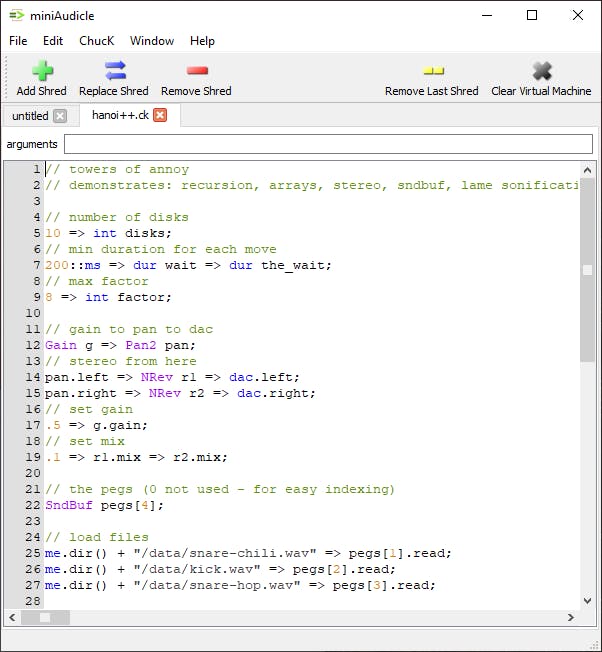Image resolution: width=602 pixels, height=652 pixels.
Task: Maximize the miniAudicle window
Action: (532, 15)
